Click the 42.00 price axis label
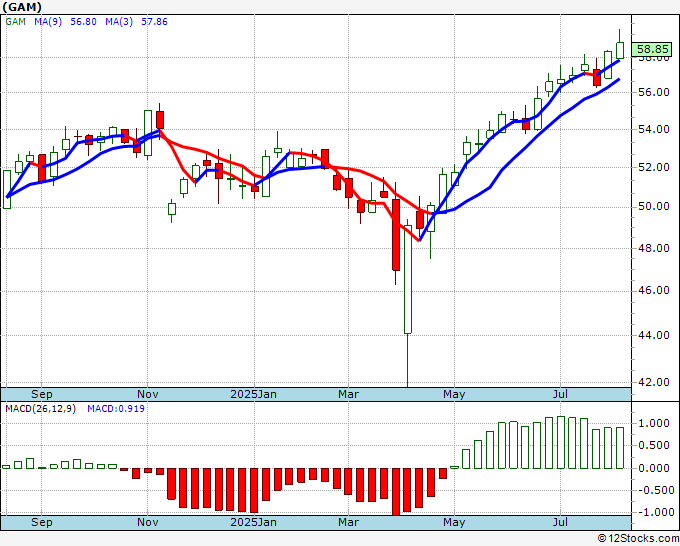Viewport: 680px width, 546px height. coord(654,382)
